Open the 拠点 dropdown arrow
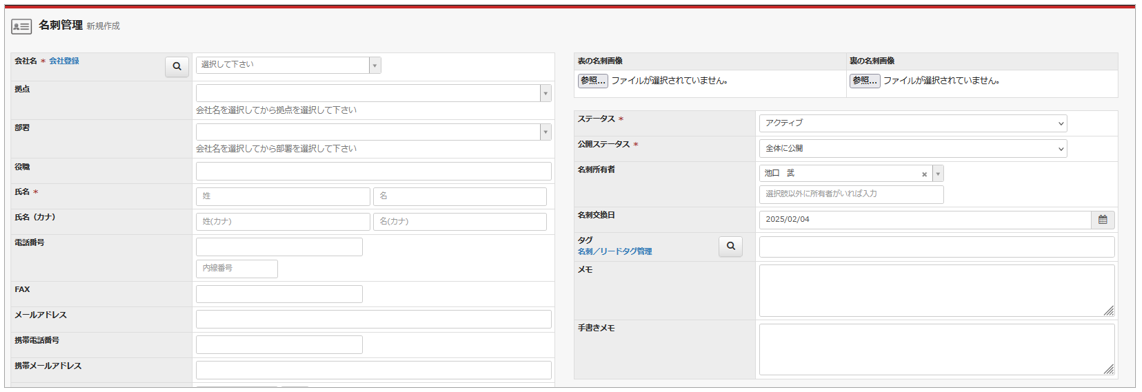This screenshot has width=1142, height=392. [x=546, y=93]
